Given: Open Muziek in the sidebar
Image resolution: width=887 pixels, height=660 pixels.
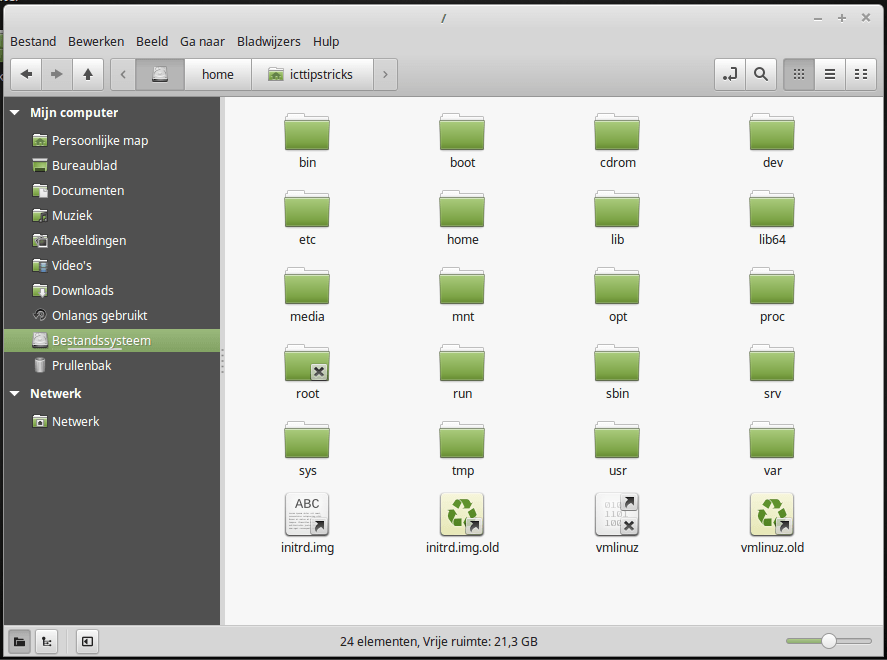Looking at the screenshot, I should coord(112,215).
